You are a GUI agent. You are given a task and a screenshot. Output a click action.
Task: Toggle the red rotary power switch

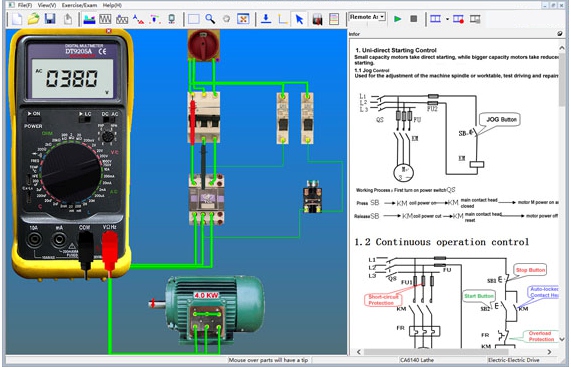pos(204,45)
